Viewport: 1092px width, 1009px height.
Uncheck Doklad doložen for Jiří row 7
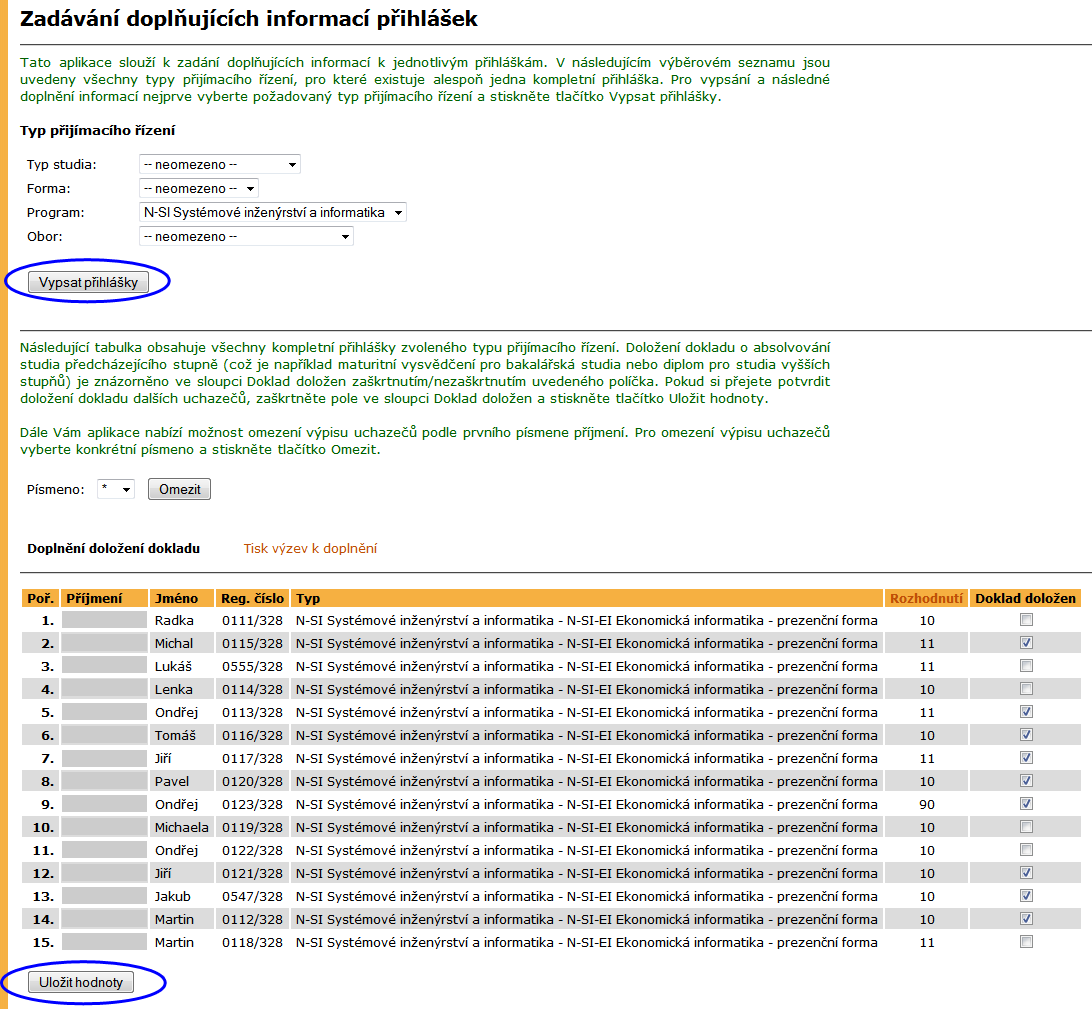point(1026,758)
